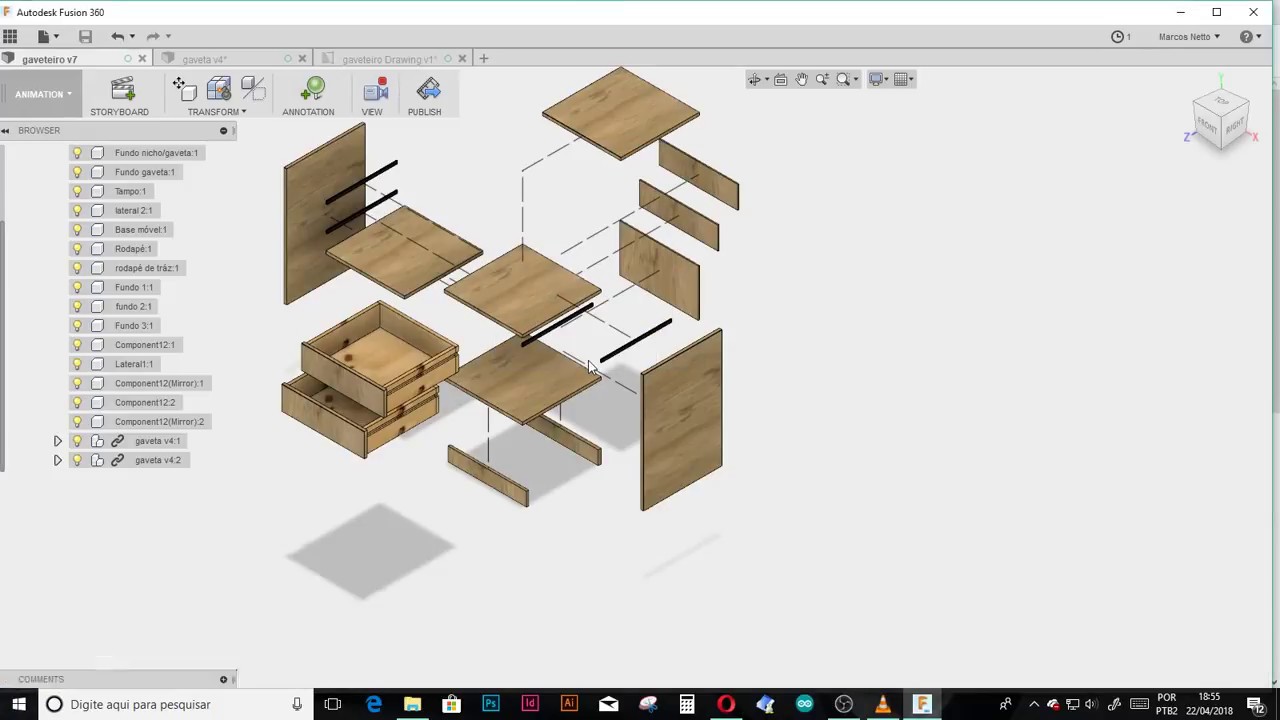Click the RIGHT face of the ViewCube
Screen dimensions: 1280x720
click(x=1234, y=126)
